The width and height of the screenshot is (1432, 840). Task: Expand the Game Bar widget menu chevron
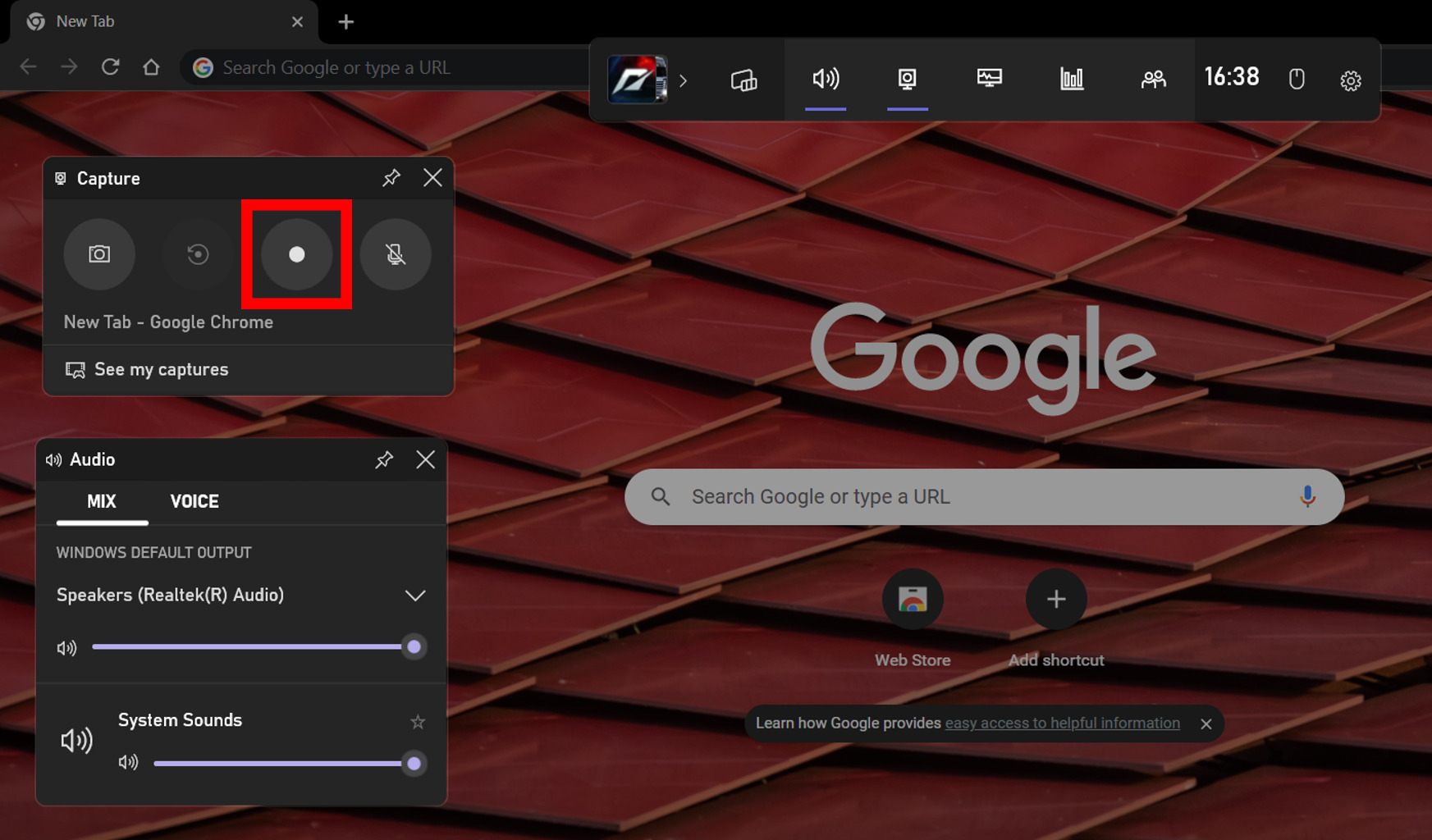684,80
